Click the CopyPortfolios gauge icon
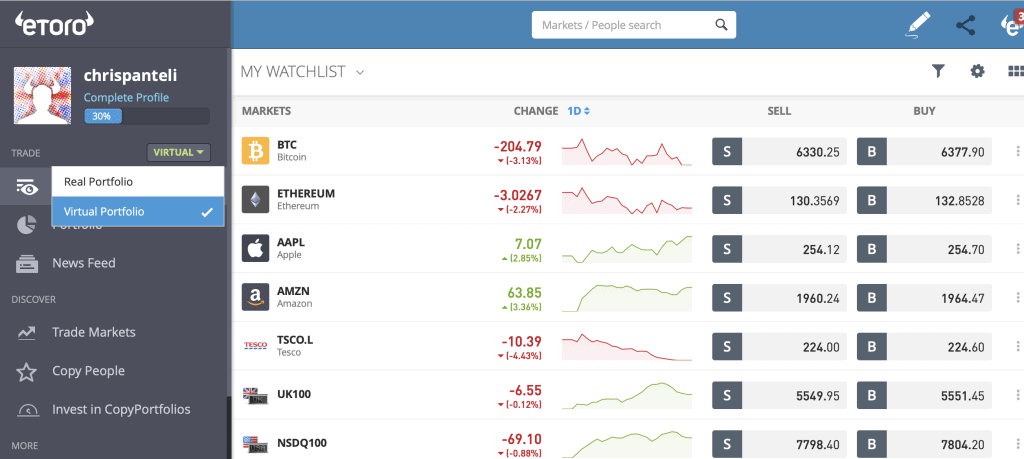 [x=27, y=410]
